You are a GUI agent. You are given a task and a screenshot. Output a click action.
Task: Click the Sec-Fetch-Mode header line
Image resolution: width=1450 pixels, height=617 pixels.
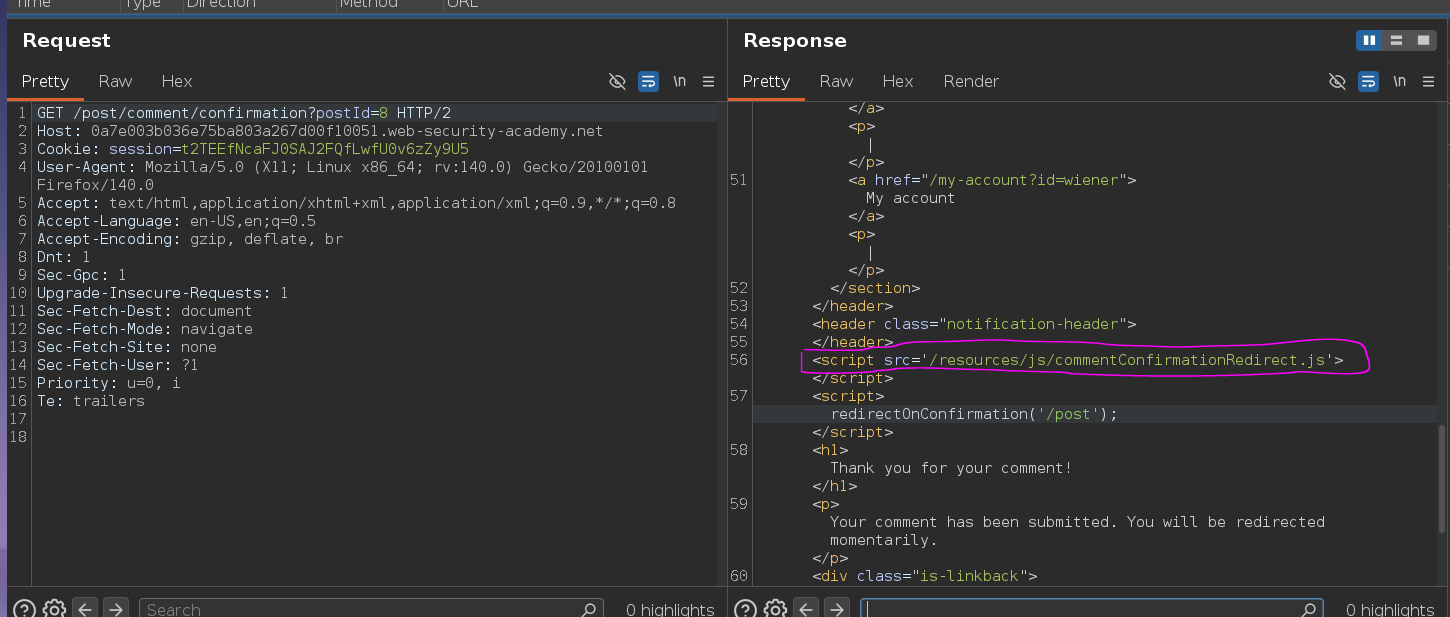pyautogui.click(x=144, y=329)
